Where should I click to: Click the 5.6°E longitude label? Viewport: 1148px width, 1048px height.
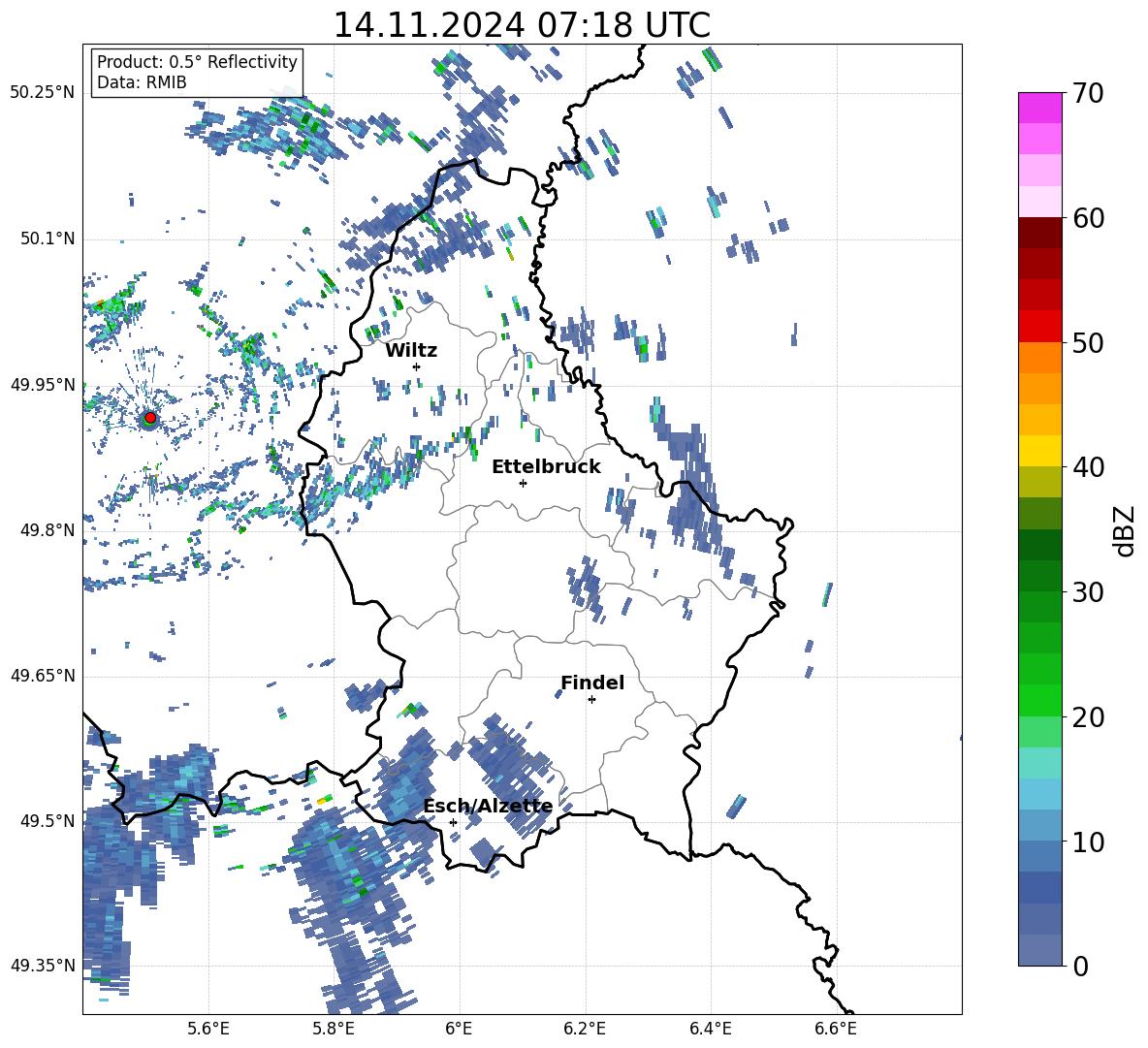click(x=208, y=1029)
